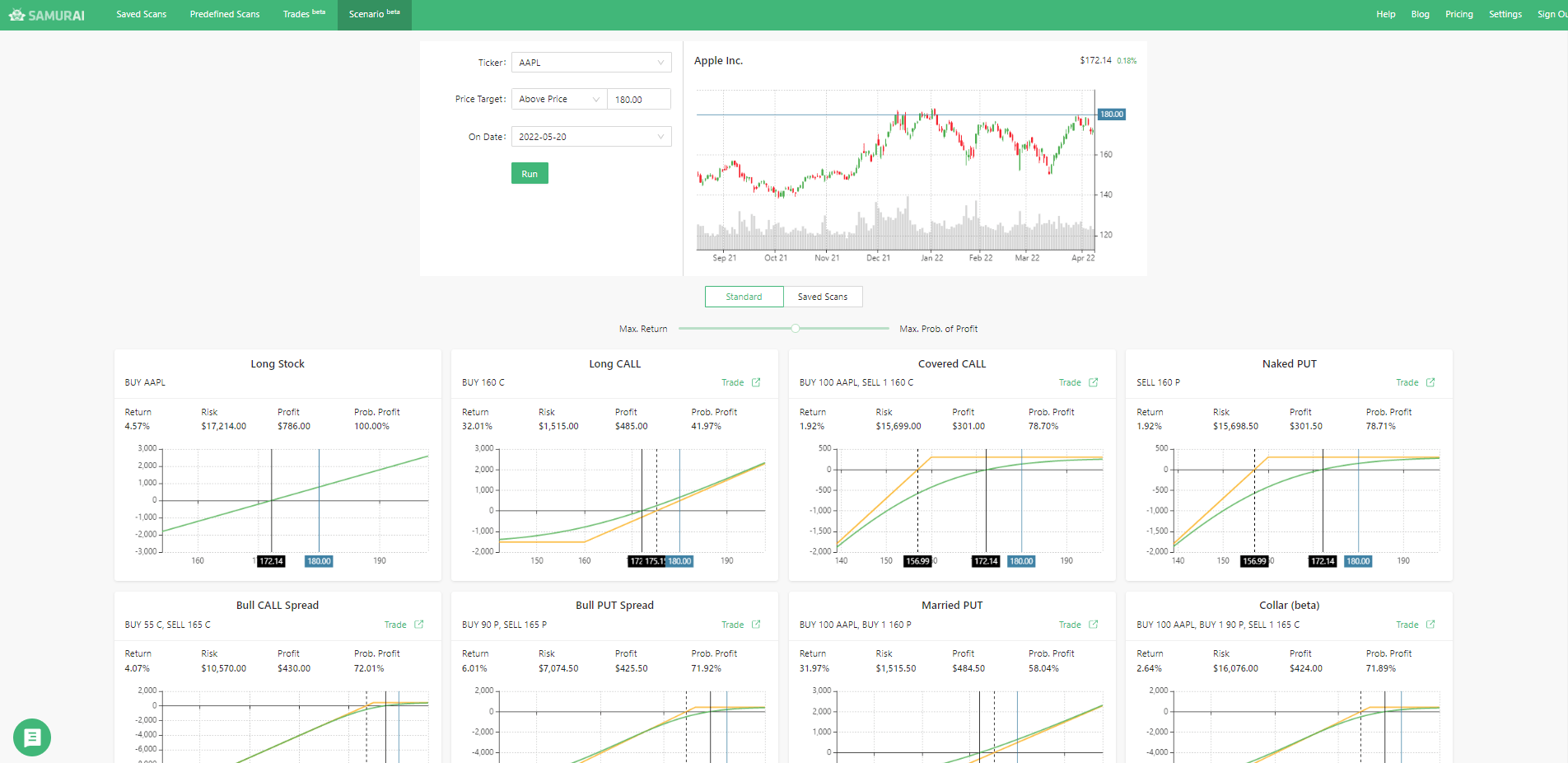
Task: Open the Above Price condition dropdown
Action: click(559, 99)
